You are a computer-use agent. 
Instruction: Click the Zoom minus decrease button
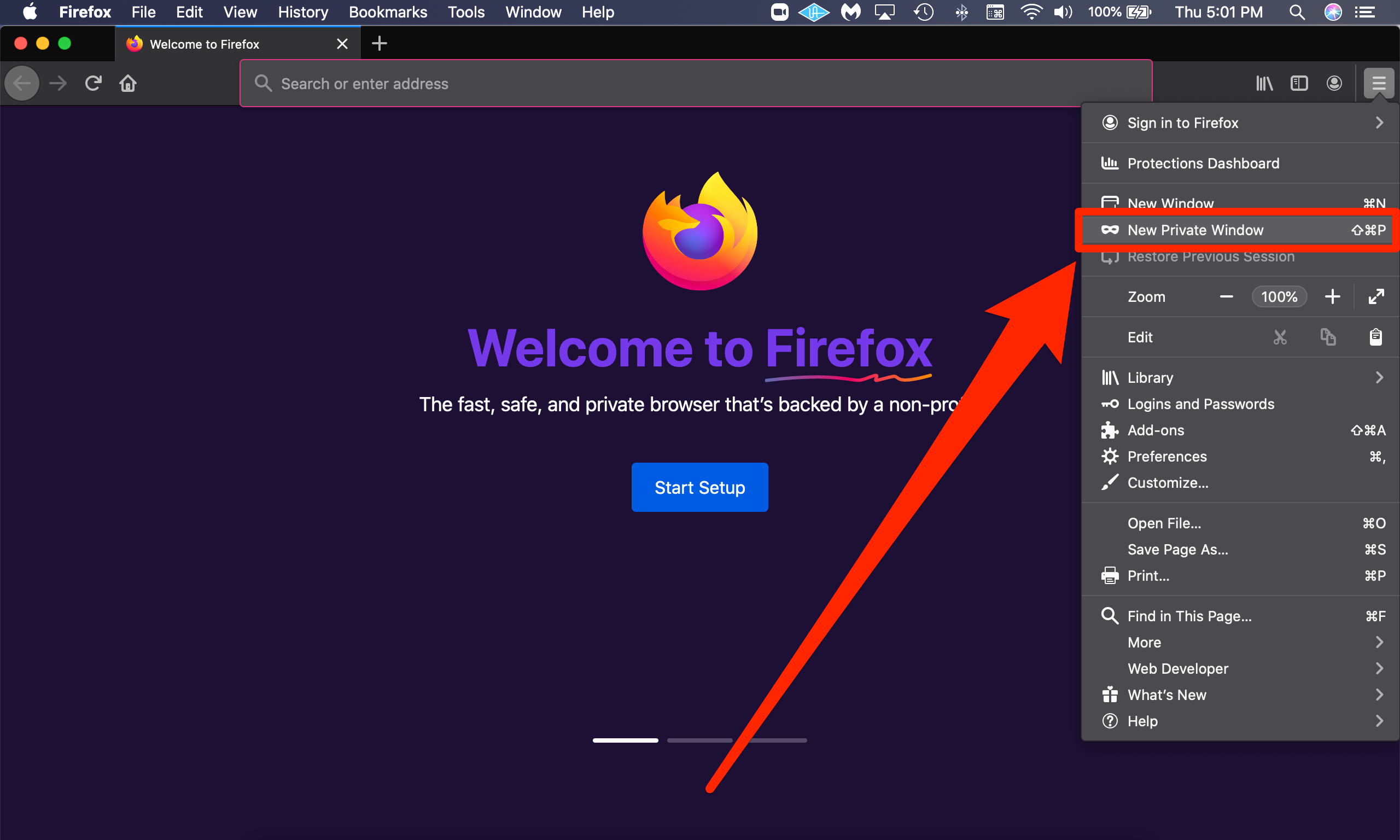click(x=1225, y=296)
